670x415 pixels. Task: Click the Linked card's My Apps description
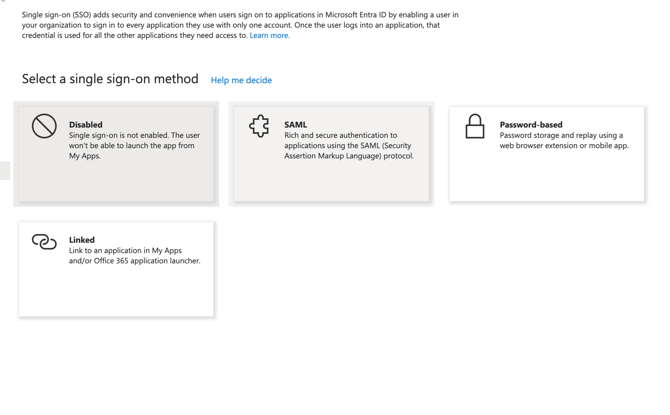point(134,256)
